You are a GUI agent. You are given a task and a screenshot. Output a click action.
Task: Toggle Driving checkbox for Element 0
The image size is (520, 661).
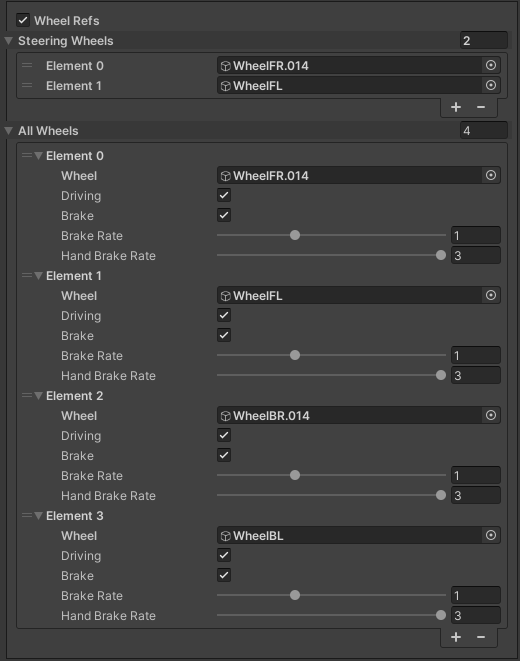click(224, 195)
